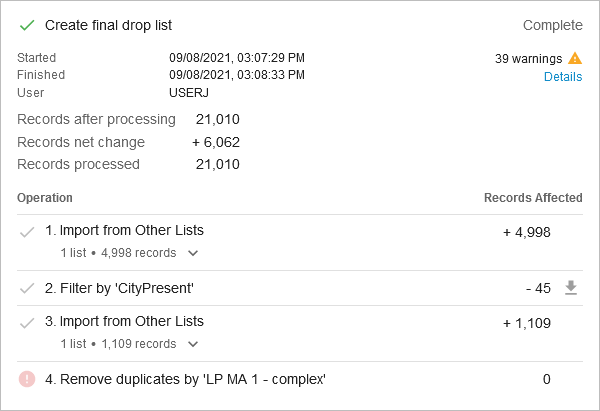Expand the 1 list 1,109 records details

point(193,344)
